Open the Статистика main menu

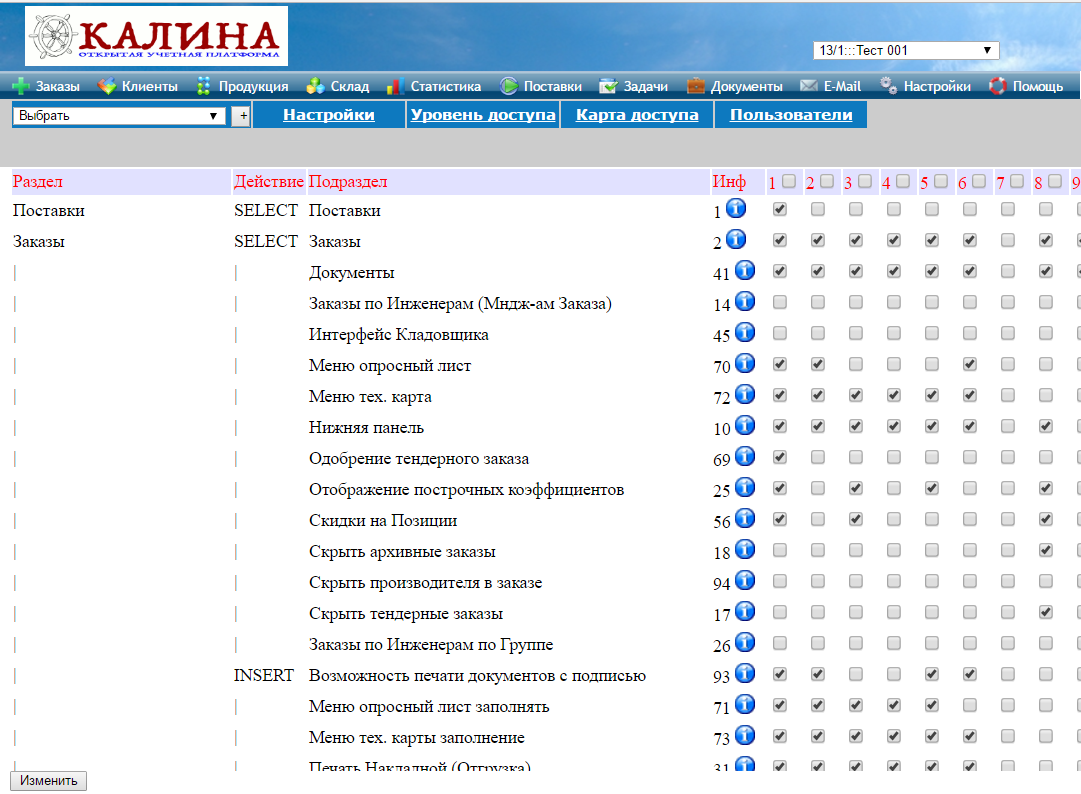(445, 87)
